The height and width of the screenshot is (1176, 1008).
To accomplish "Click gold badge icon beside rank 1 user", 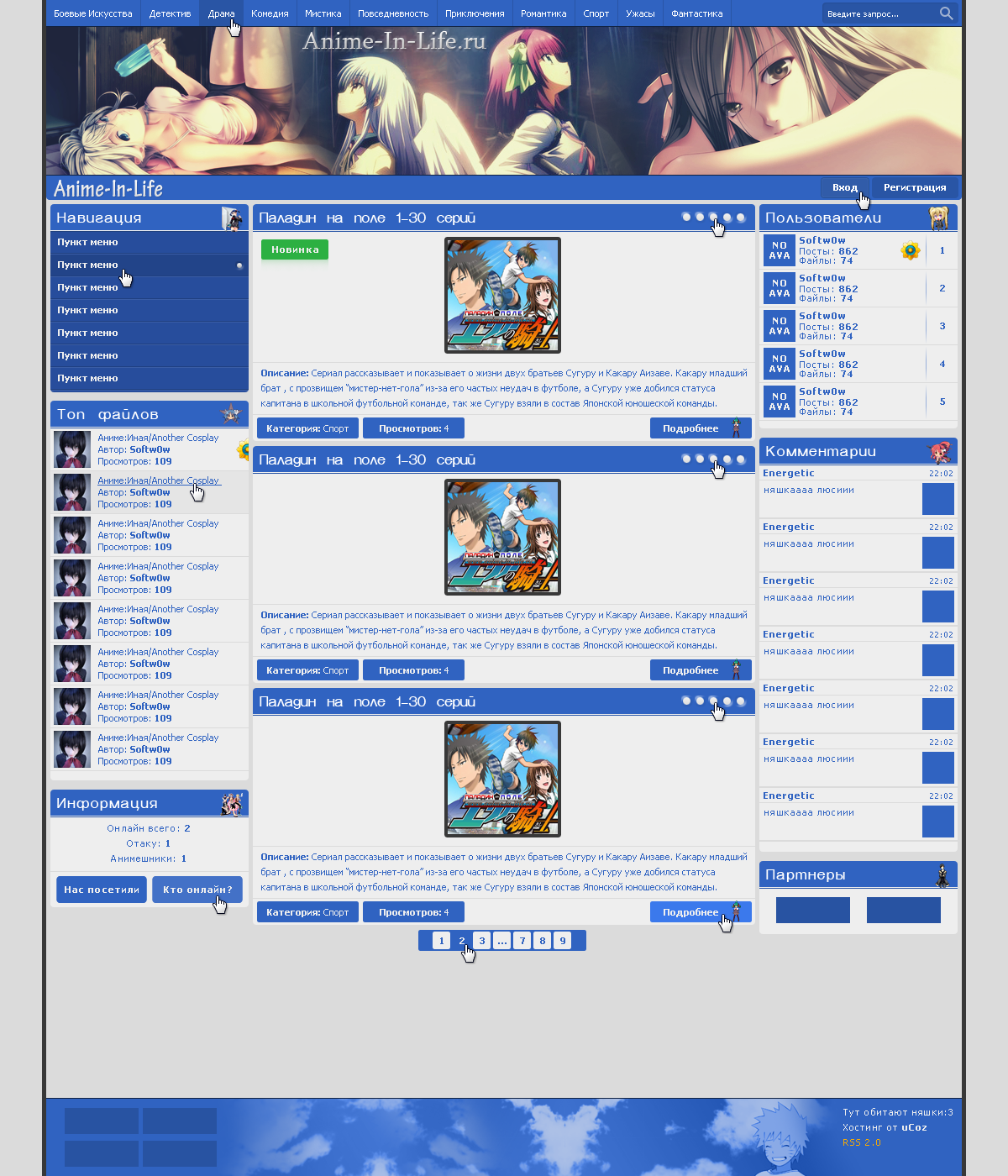I will (x=911, y=250).
